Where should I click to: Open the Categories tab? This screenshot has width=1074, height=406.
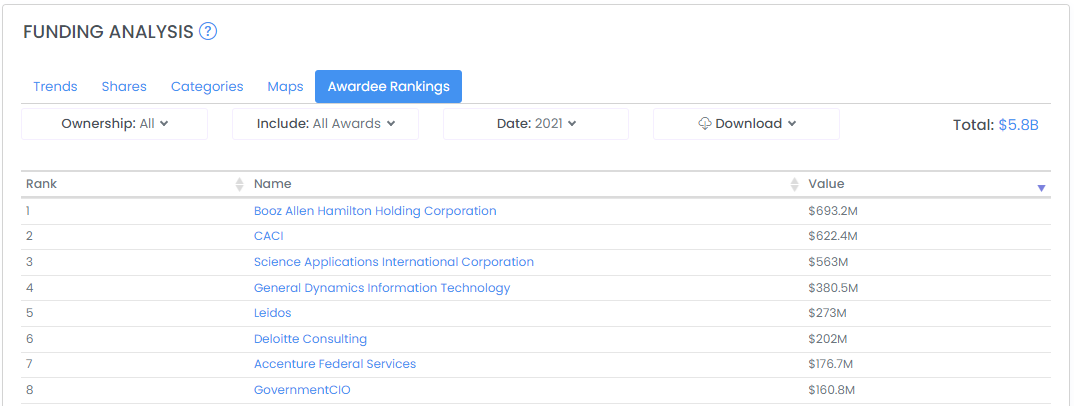[x=207, y=86]
